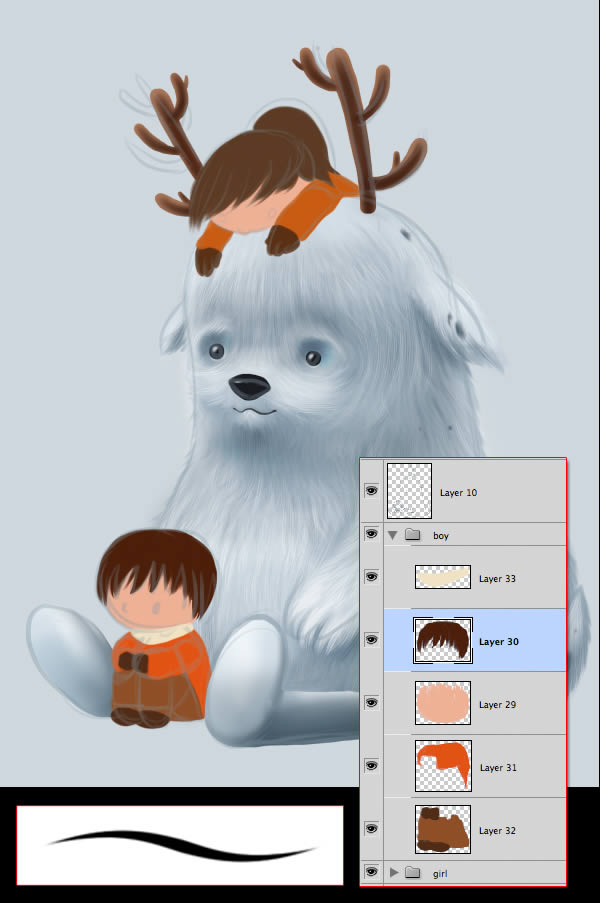Select the Layer 31 orange coat thumbnail

pyautogui.click(x=443, y=766)
